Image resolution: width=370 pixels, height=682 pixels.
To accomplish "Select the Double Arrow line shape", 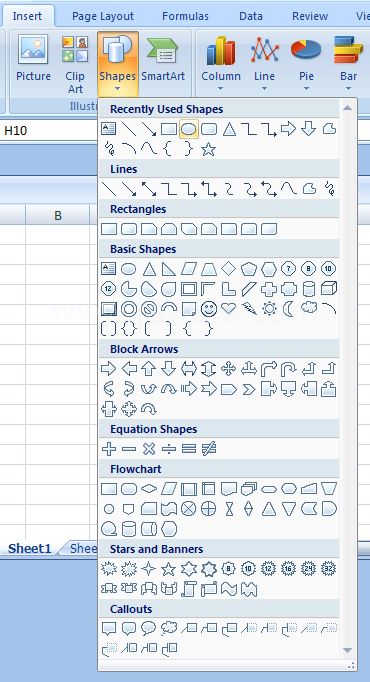I will [149, 189].
